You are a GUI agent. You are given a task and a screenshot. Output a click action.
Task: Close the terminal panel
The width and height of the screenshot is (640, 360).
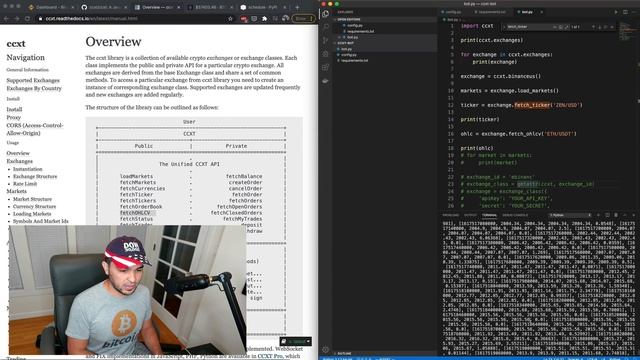(x=633, y=215)
